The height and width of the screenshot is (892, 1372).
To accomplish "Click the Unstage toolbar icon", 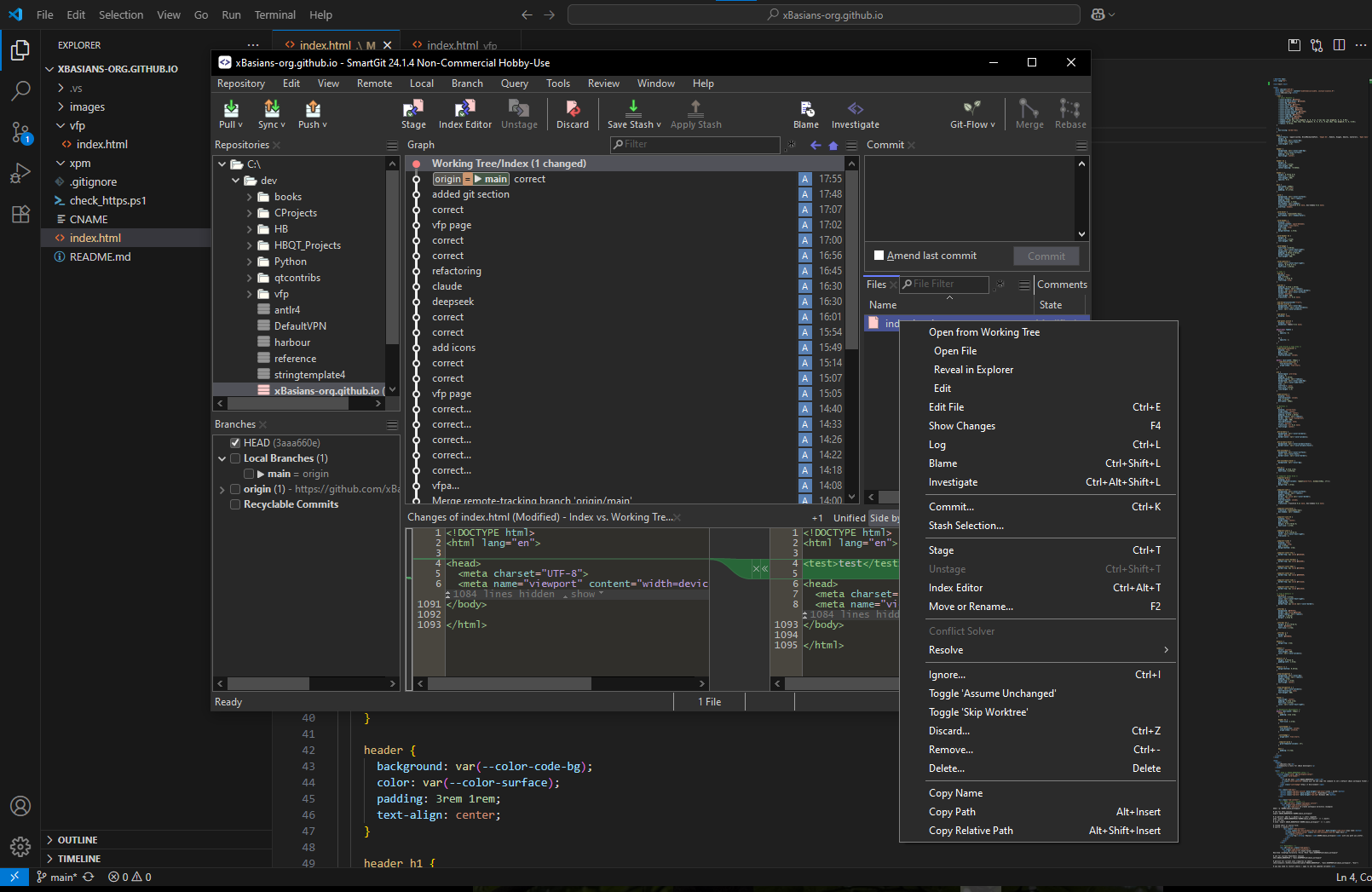I will coord(519,114).
